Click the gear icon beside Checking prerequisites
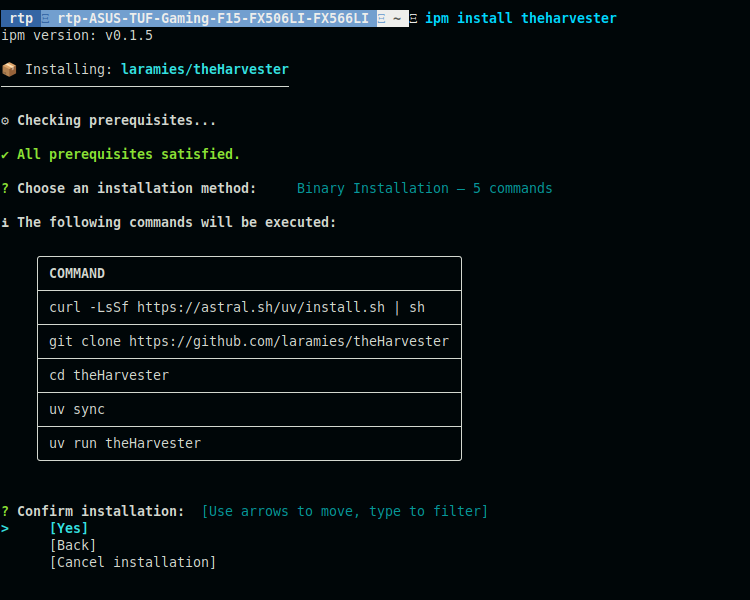The height and width of the screenshot is (600, 750). 5,121
